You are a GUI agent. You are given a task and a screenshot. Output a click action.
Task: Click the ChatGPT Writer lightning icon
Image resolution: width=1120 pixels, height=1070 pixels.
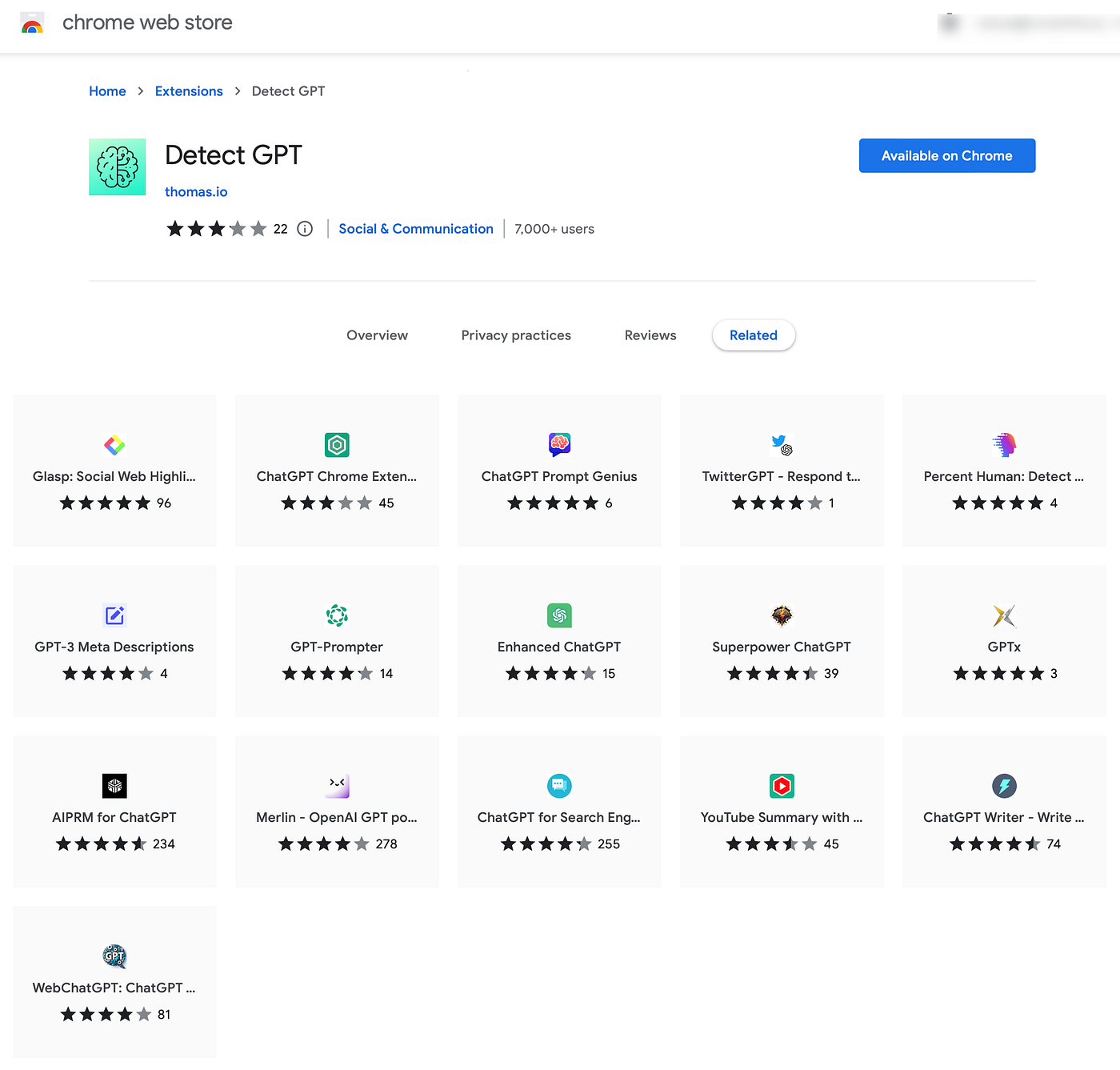1004,786
